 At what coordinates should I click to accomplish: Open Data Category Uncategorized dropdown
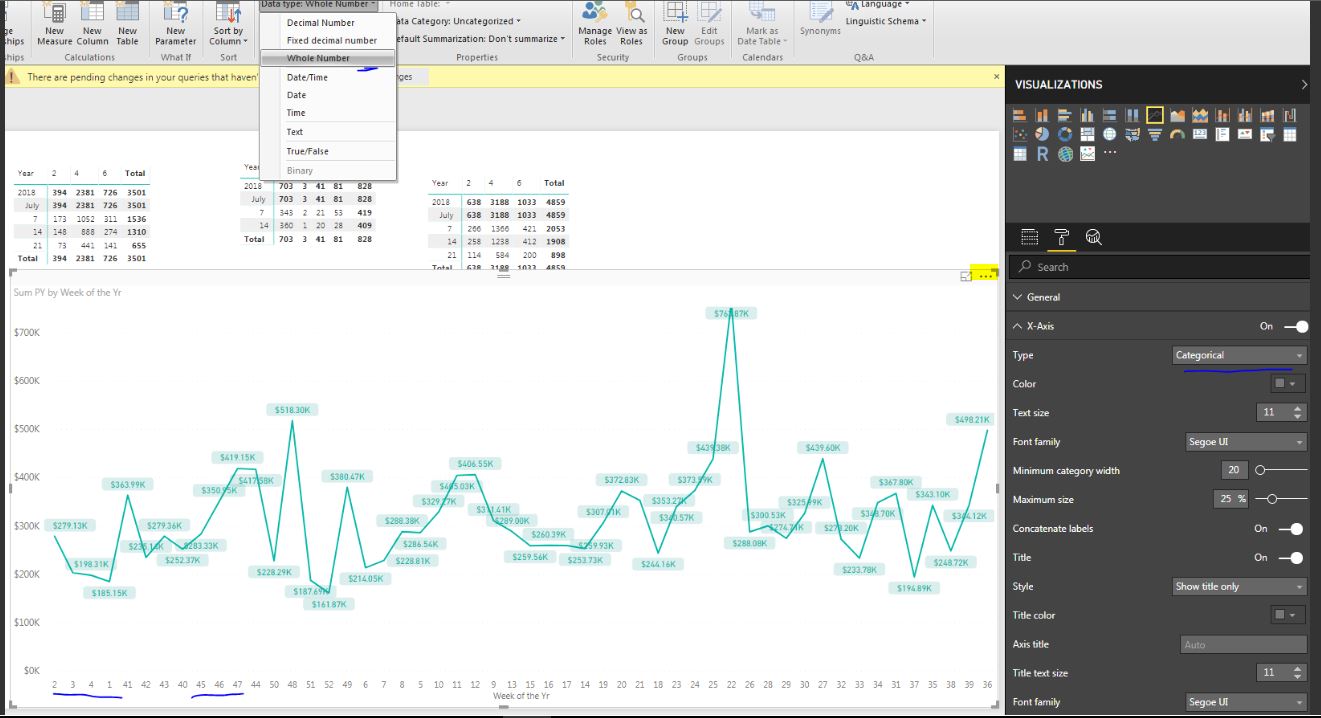(459, 21)
